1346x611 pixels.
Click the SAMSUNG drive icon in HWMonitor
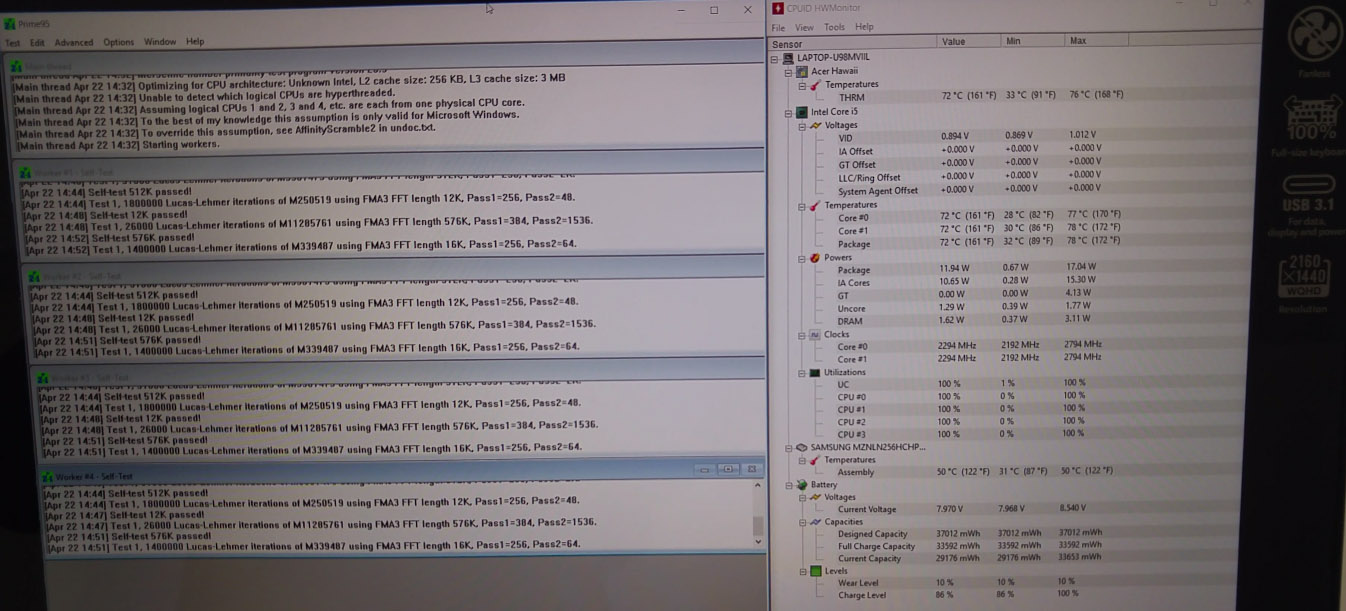pos(802,447)
